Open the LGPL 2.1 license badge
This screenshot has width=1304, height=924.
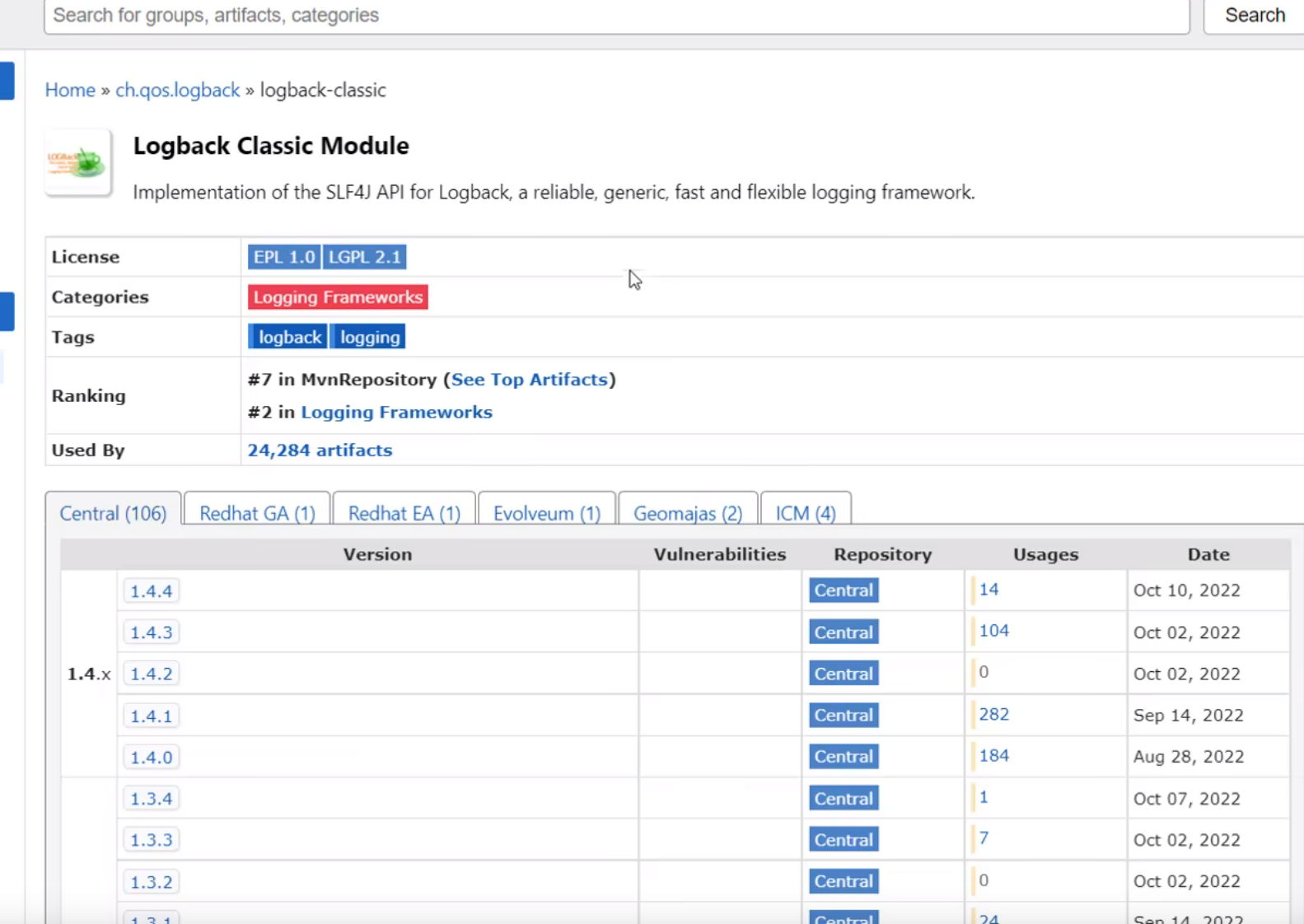coord(364,257)
